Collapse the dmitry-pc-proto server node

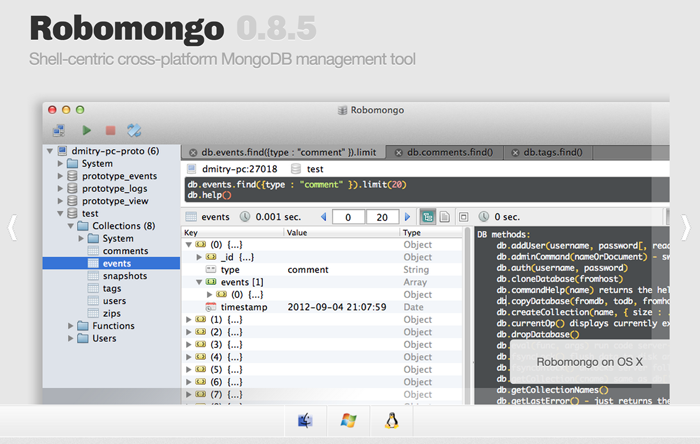pos(50,151)
